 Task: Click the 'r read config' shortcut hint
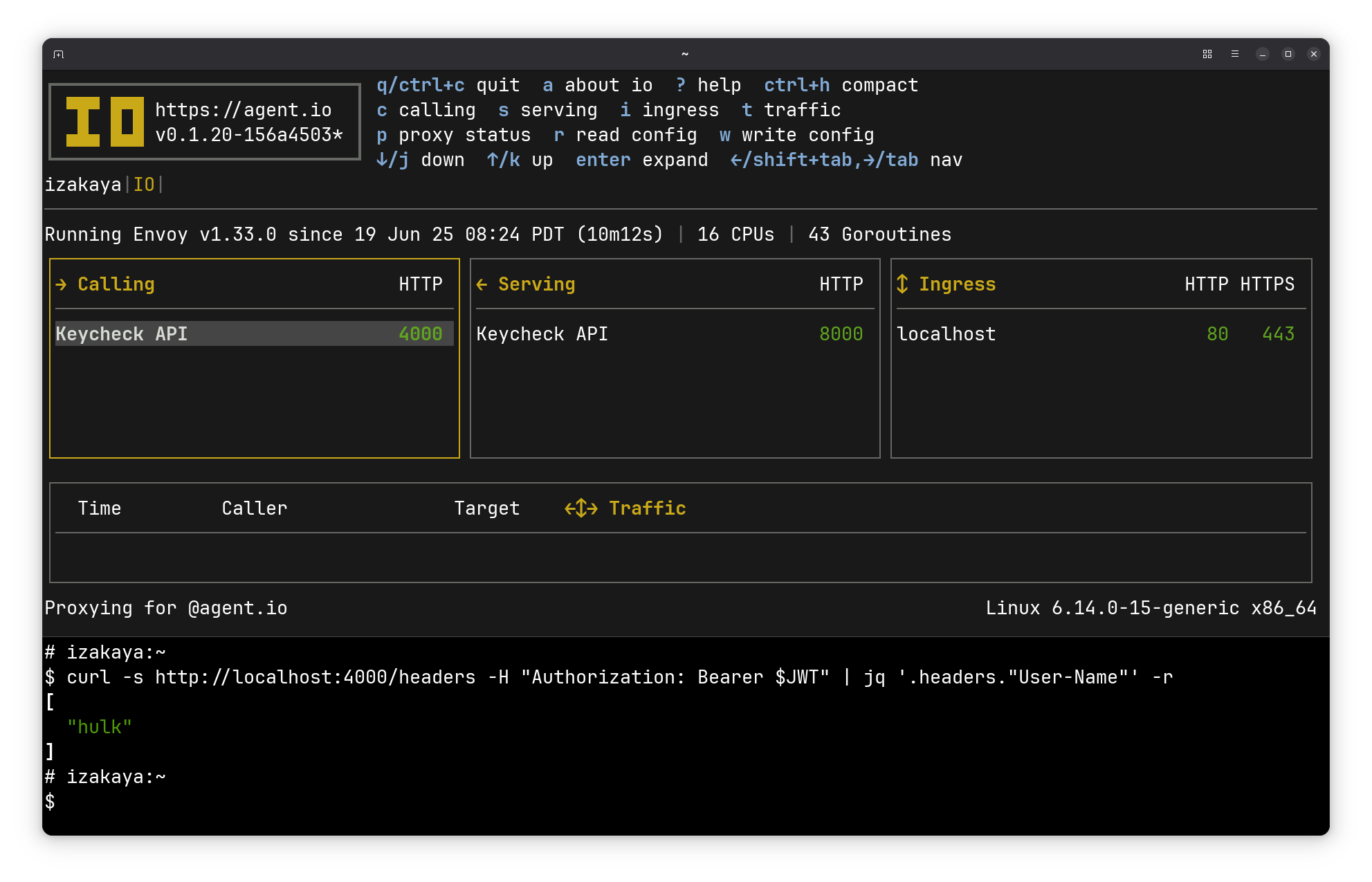tap(625, 135)
